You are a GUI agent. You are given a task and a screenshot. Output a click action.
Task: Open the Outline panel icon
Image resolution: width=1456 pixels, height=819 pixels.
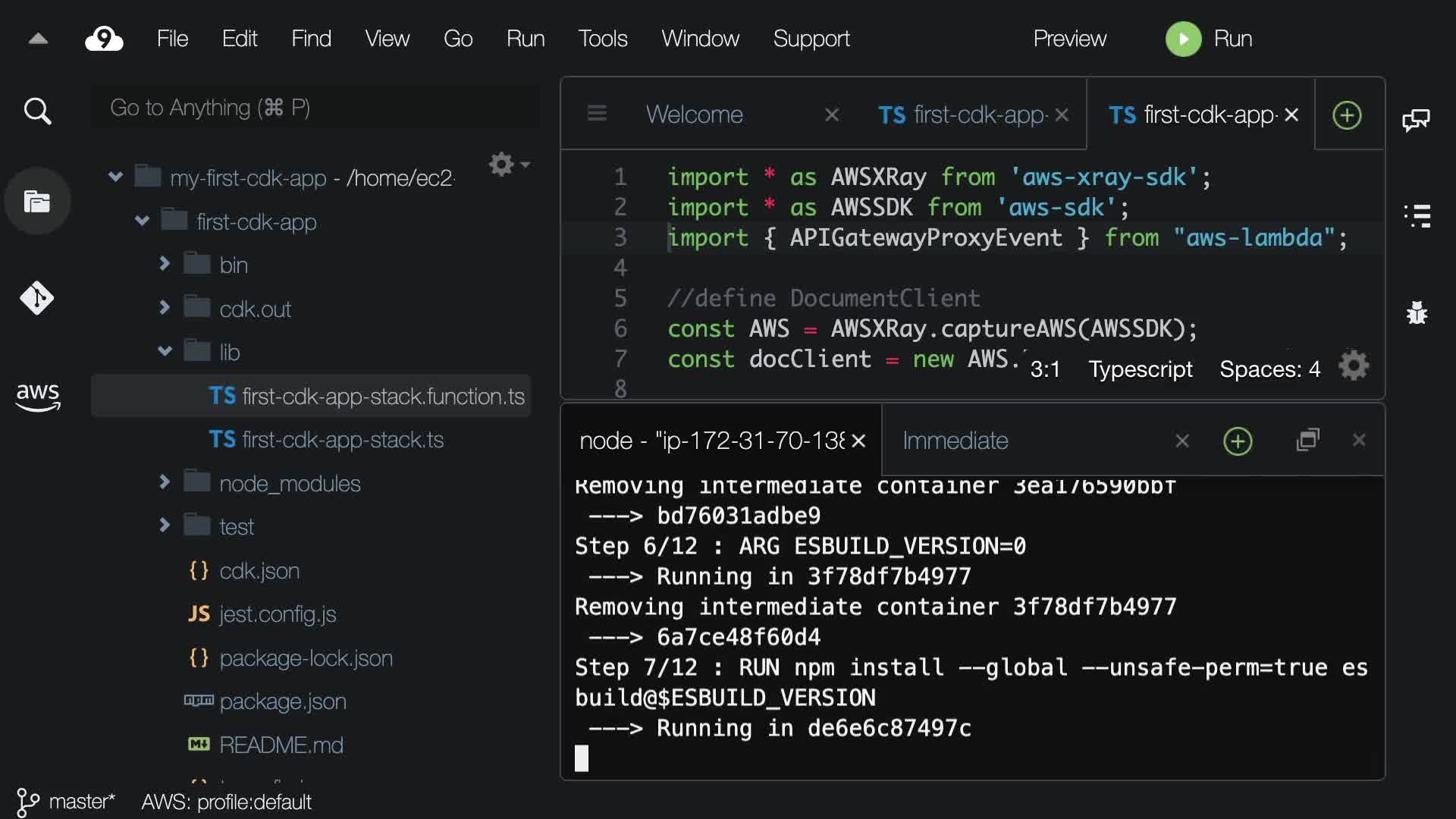point(1417,215)
